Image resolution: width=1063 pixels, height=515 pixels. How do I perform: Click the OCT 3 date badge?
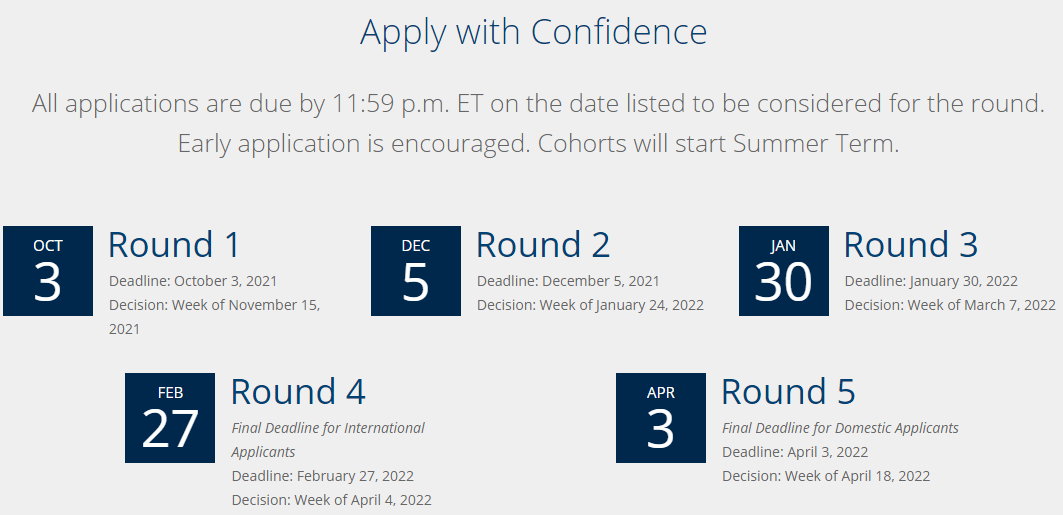pyautogui.click(x=48, y=271)
